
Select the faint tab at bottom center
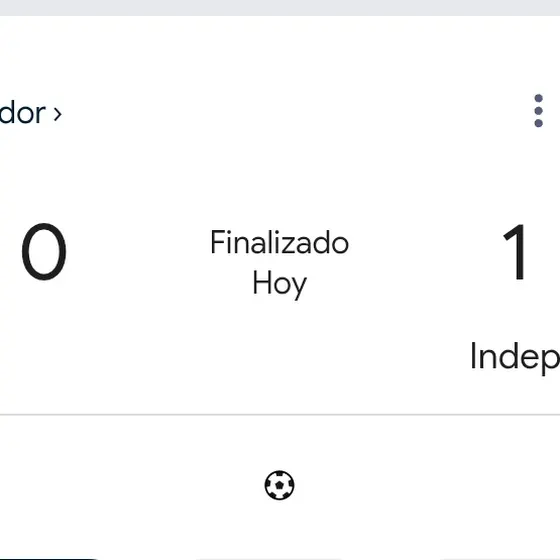(x=270, y=559)
